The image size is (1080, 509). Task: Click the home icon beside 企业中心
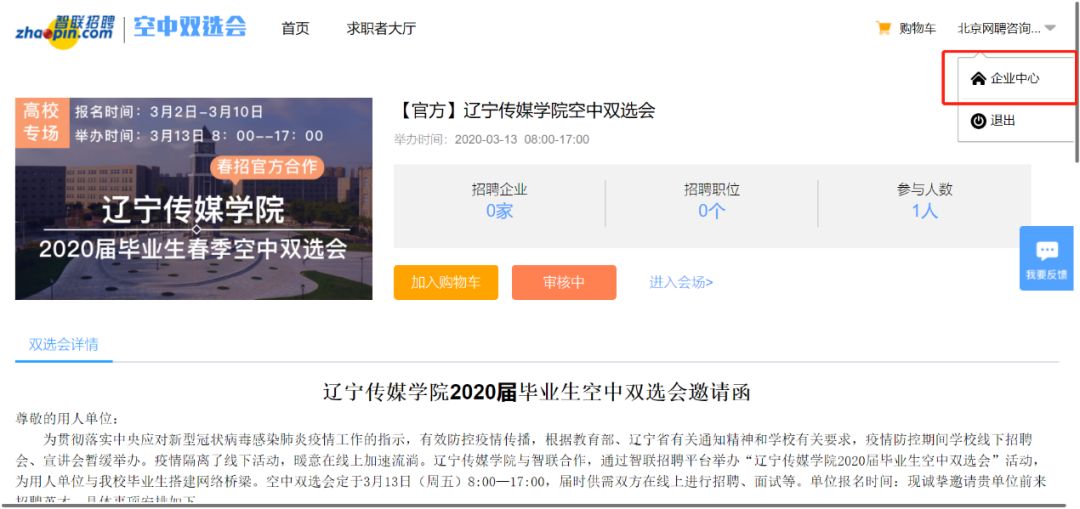(x=978, y=79)
